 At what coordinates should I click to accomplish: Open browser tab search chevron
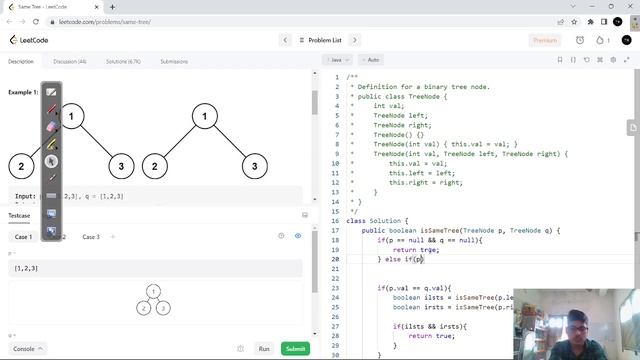point(573,7)
